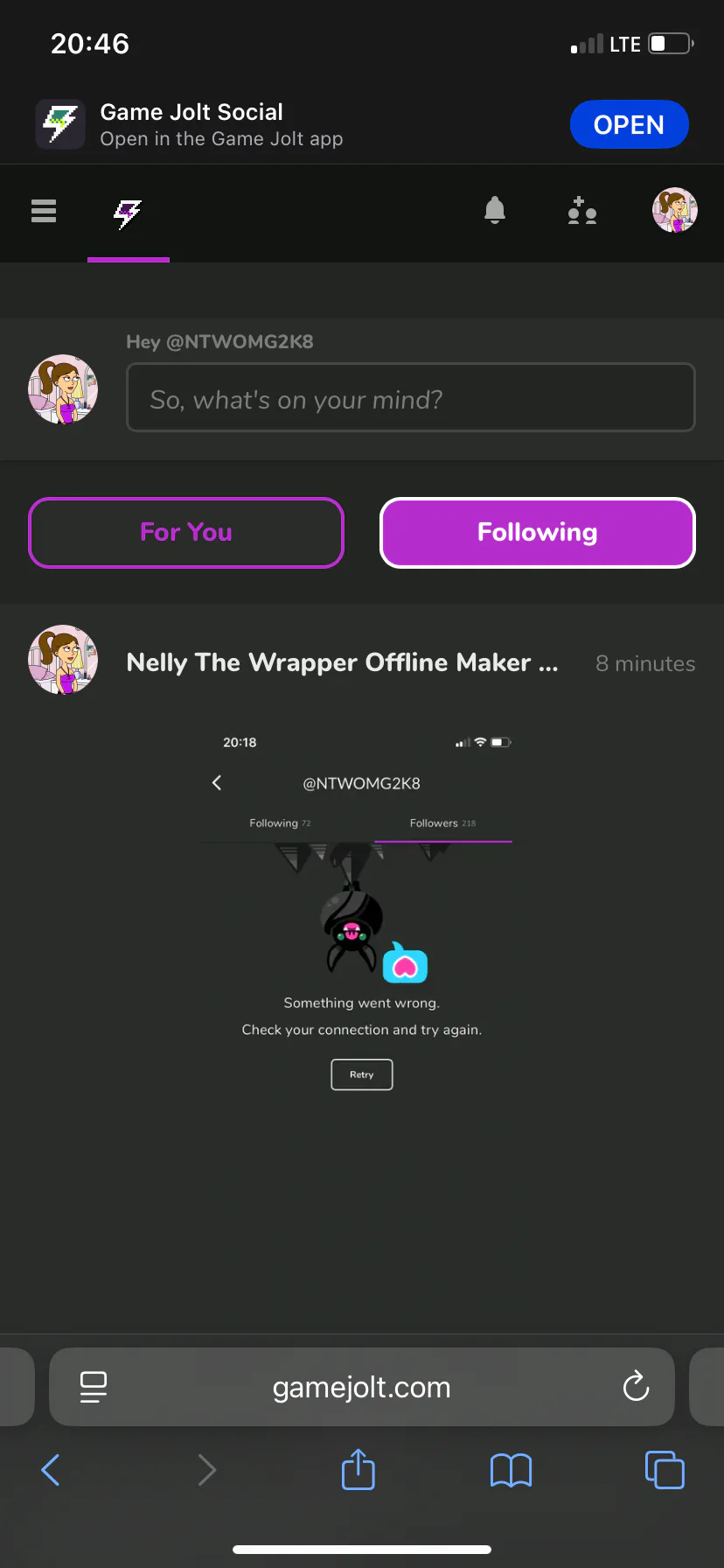The height and width of the screenshot is (1568, 724).
Task: Show Safari open tabs icon
Action: click(x=665, y=1469)
